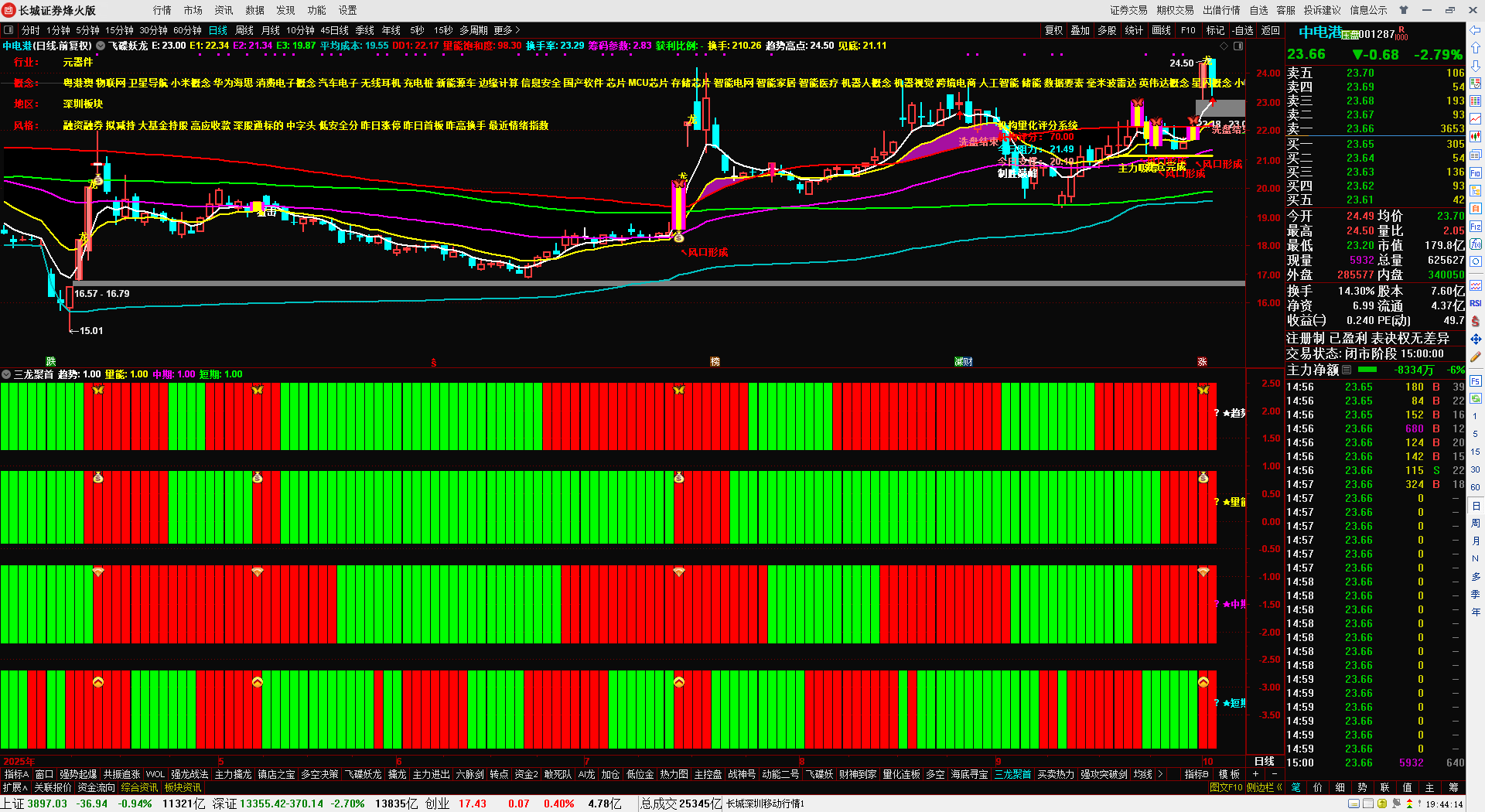
Task: Open 市场 menu
Action: pyautogui.click(x=193, y=10)
